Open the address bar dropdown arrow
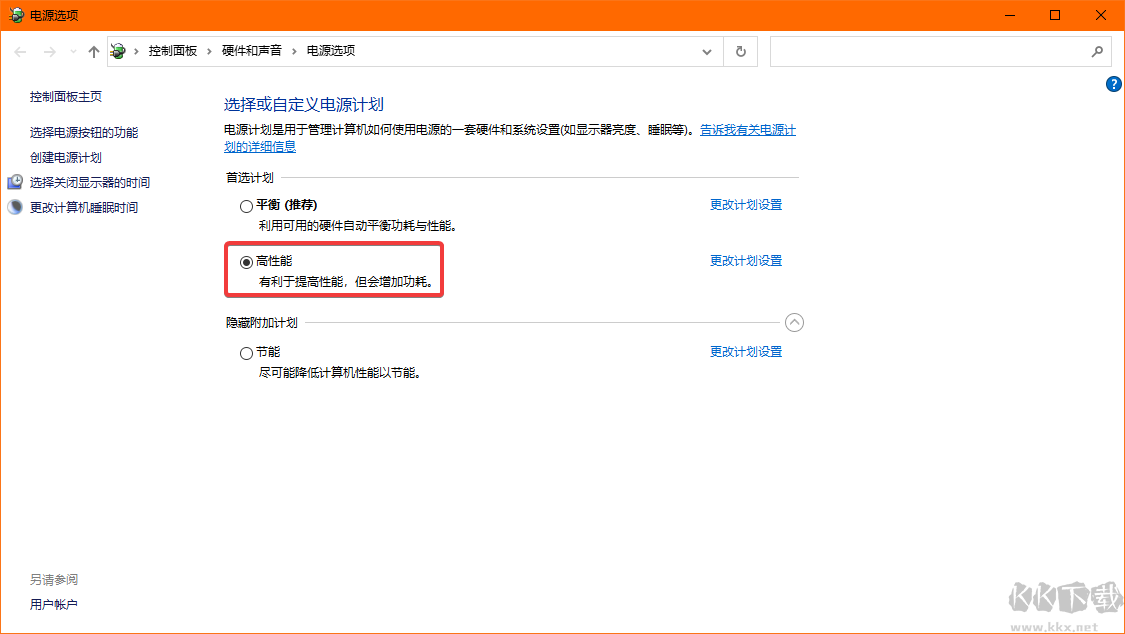1125x634 pixels. (706, 51)
